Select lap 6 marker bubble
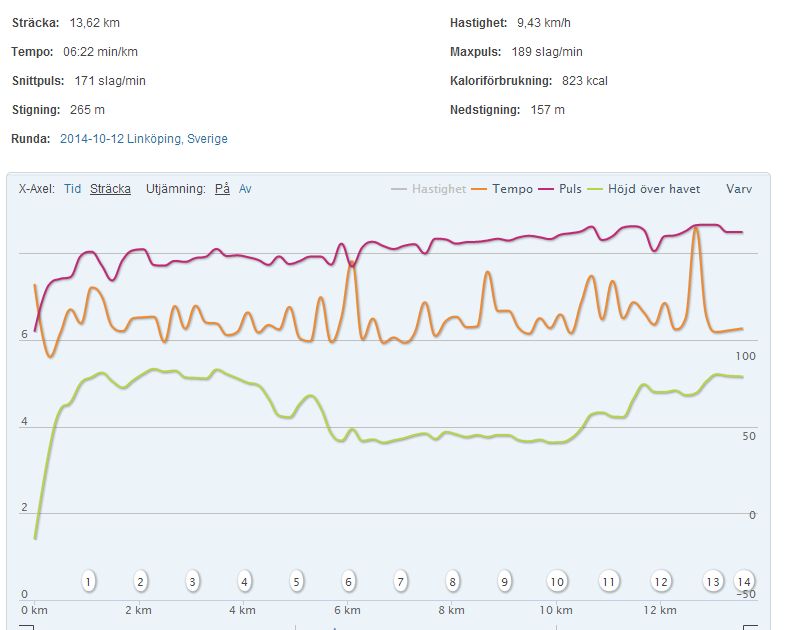The width and height of the screenshot is (787, 630). coord(349,581)
